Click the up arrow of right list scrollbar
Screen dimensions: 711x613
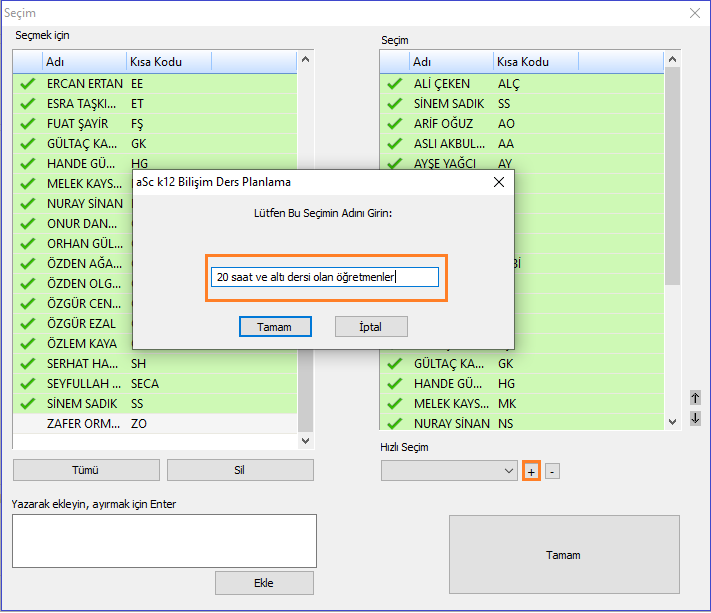pos(672,59)
